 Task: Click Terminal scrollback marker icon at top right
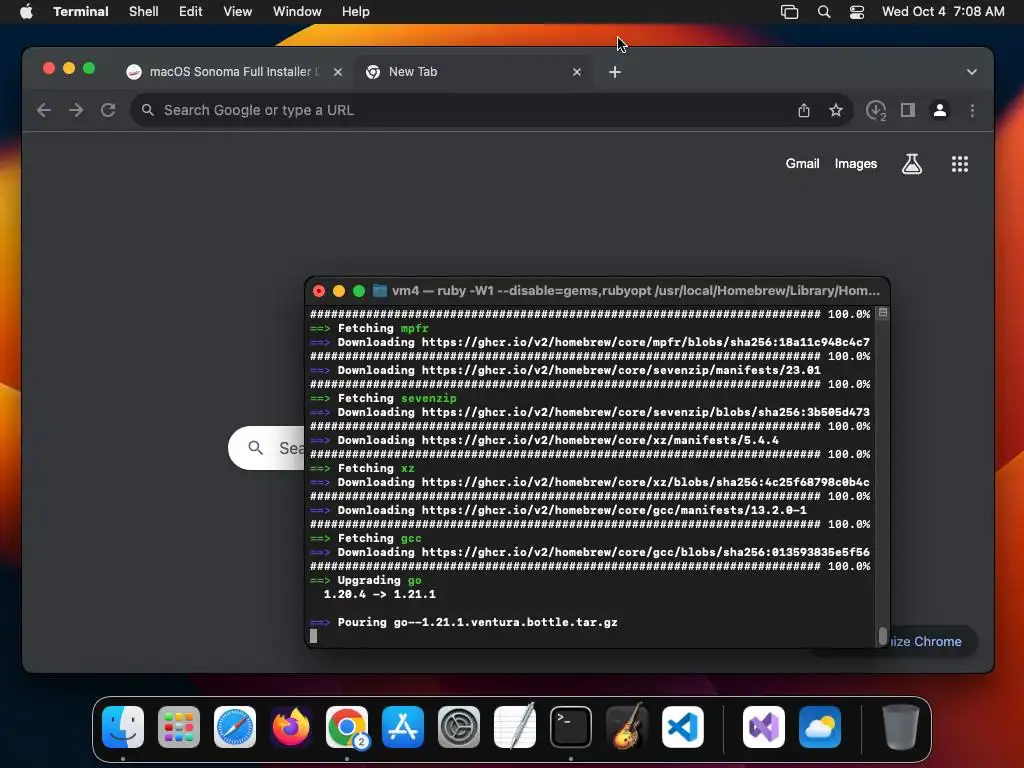883,313
